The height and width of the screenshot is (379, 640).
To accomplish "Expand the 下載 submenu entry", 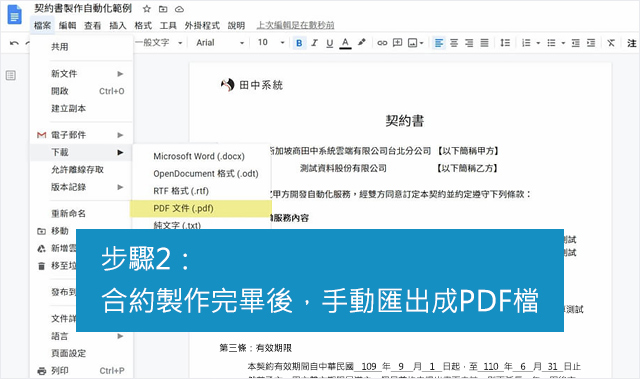I will coord(82,152).
